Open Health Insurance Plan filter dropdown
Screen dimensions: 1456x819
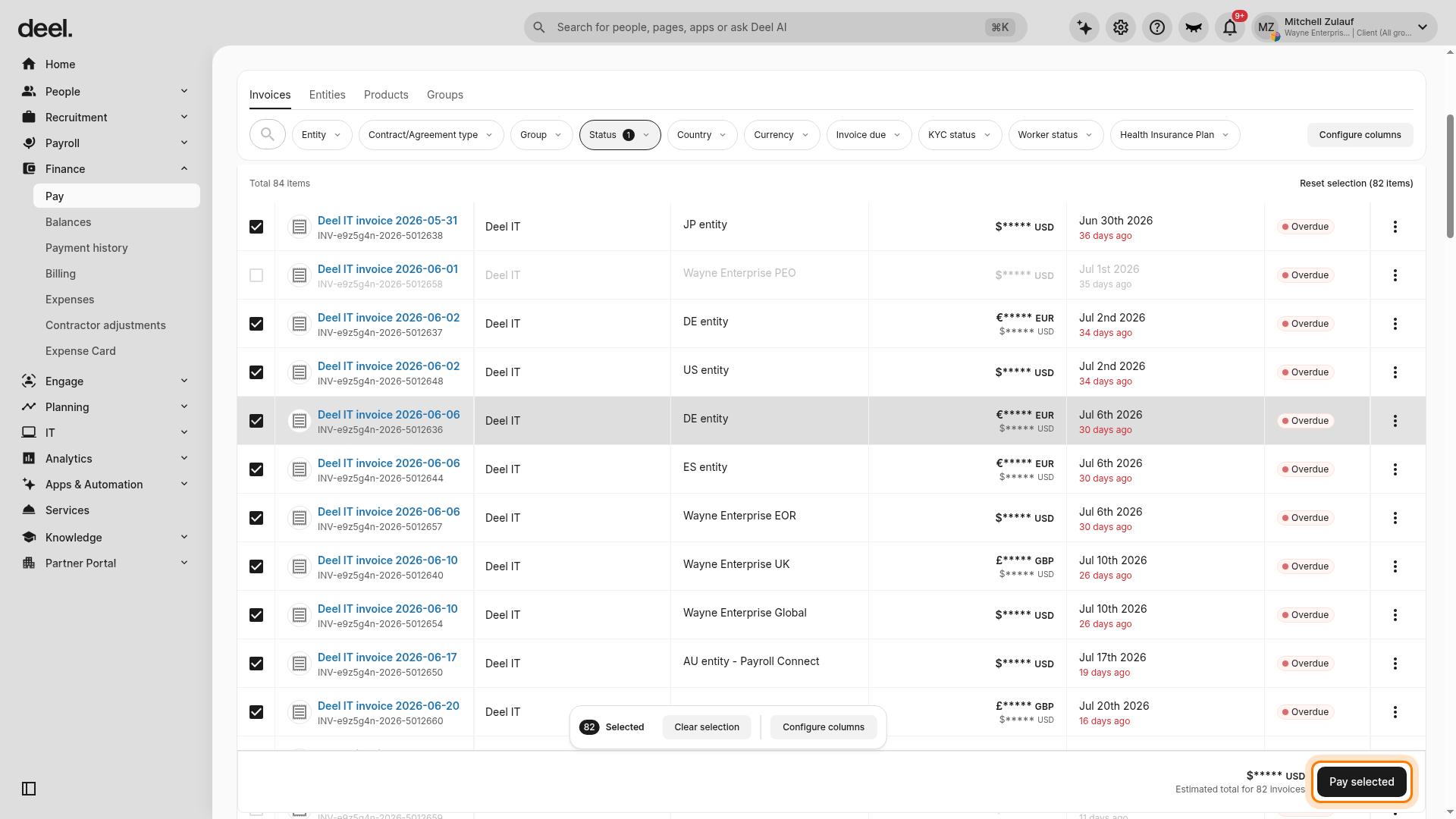[x=1175, y=135]
